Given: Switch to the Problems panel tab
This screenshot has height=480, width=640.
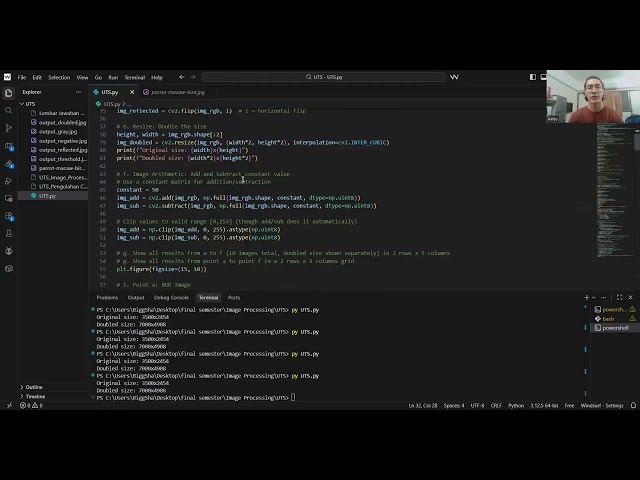Looking at the screenshot, I should (x=107, y=298).
